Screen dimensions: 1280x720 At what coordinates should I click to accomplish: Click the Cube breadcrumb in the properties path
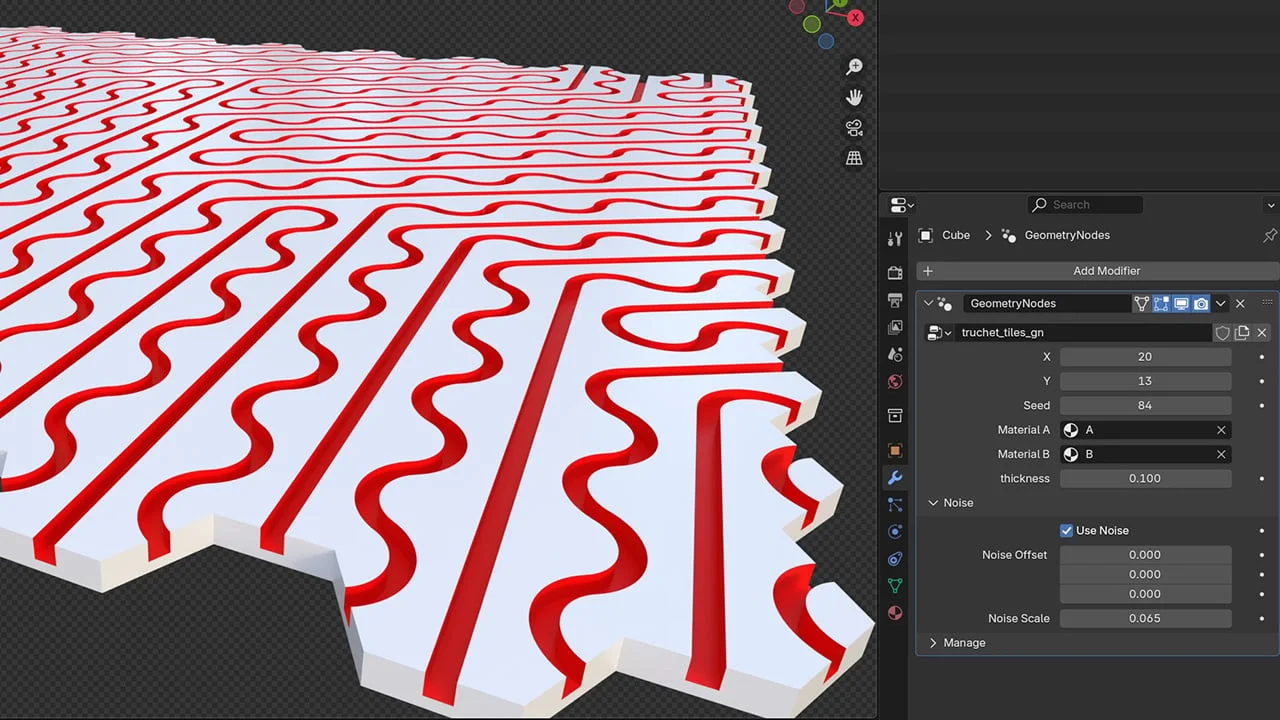click(956, 235)
